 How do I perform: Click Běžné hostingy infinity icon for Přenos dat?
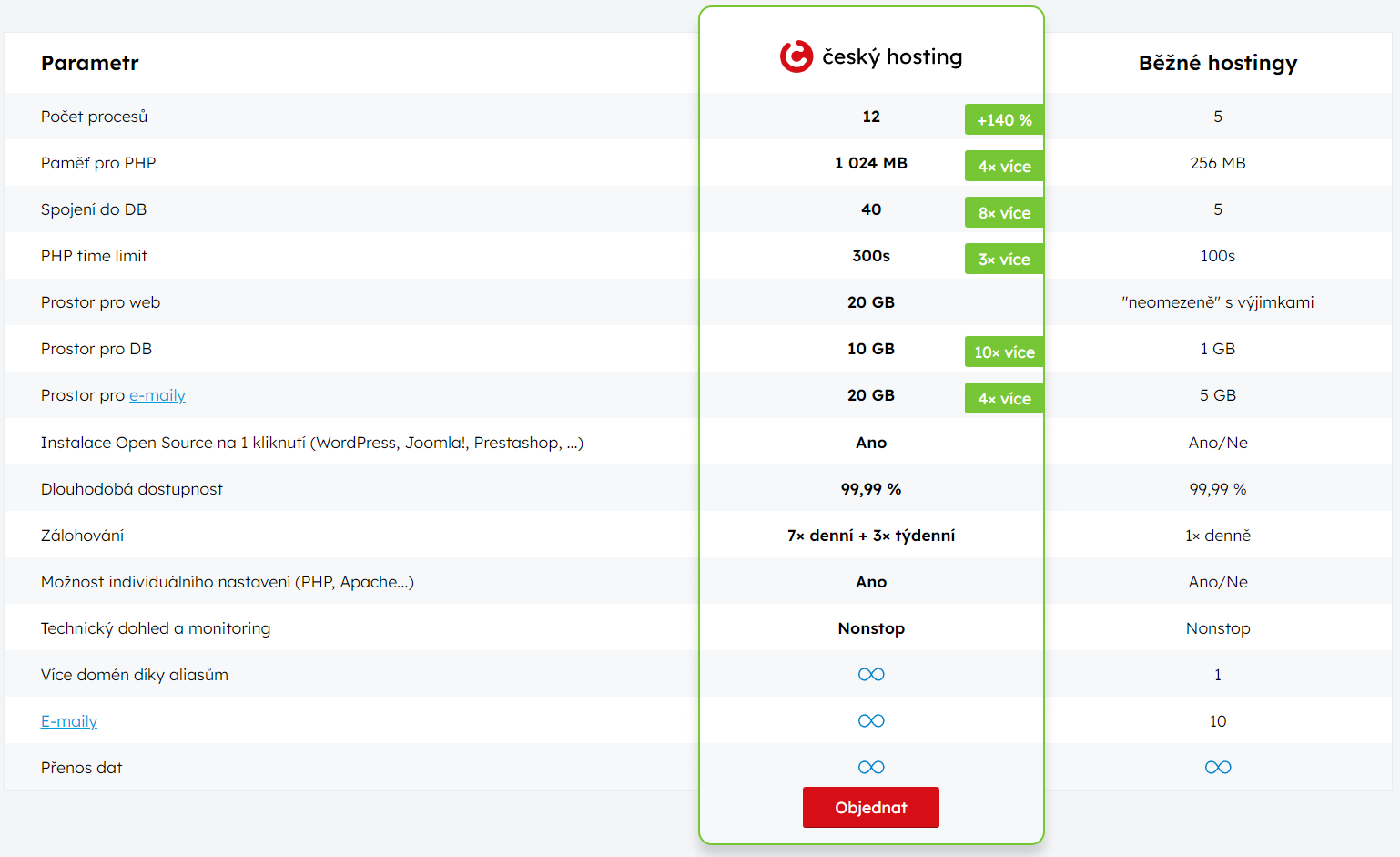click(1218, 768)
